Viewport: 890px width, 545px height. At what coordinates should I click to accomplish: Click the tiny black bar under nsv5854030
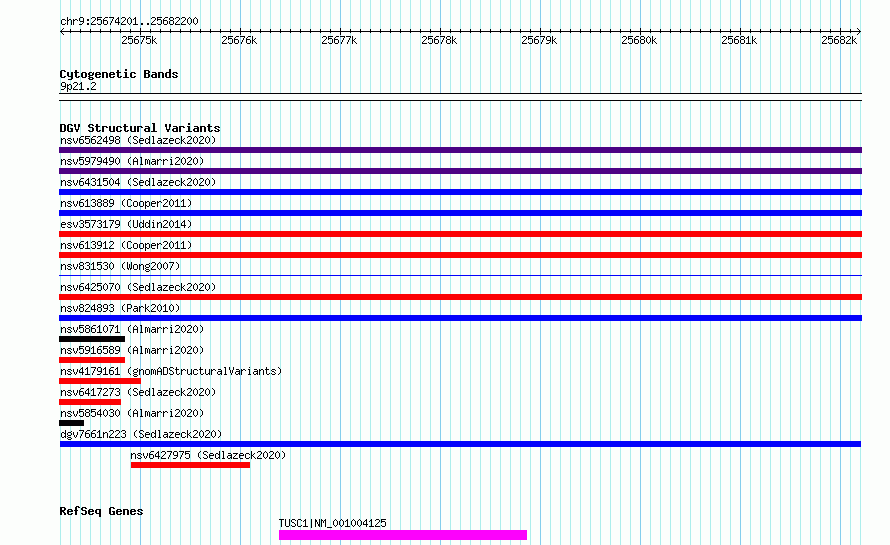coord(72,423)
